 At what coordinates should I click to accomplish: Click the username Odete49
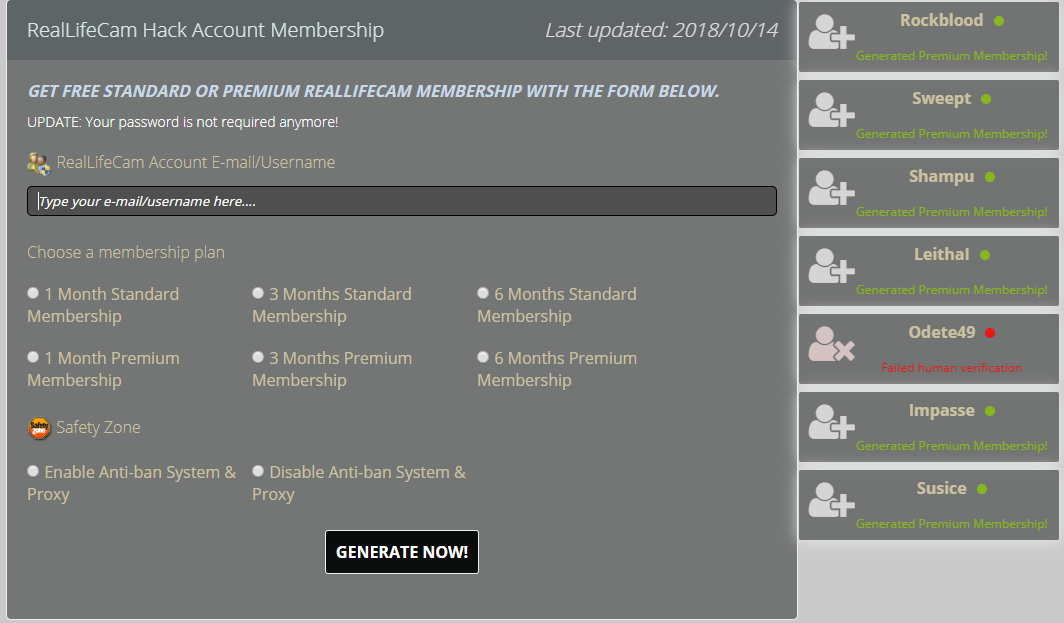coord(941,333)
